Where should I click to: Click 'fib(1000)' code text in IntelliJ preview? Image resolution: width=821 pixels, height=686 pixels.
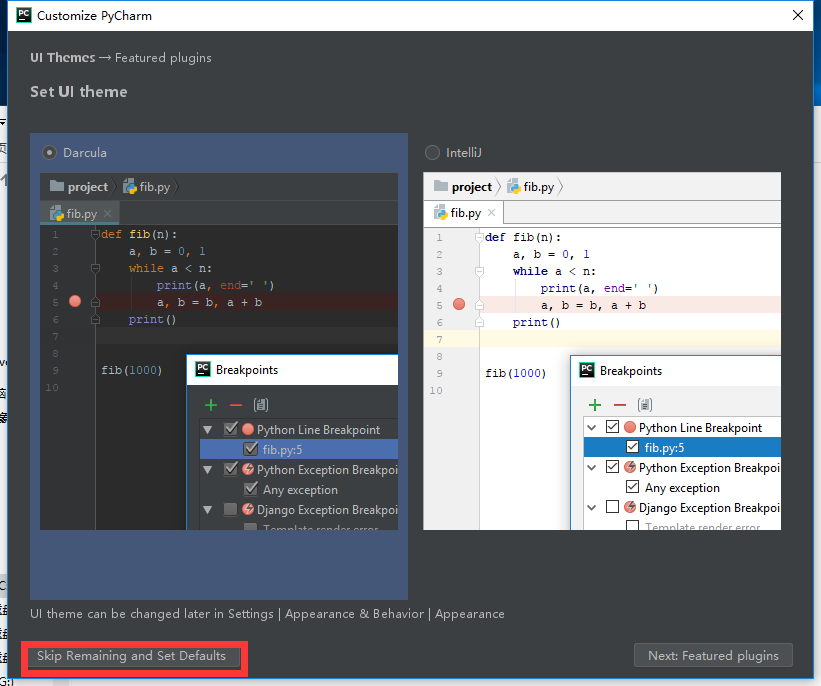[x=516, y=373]
